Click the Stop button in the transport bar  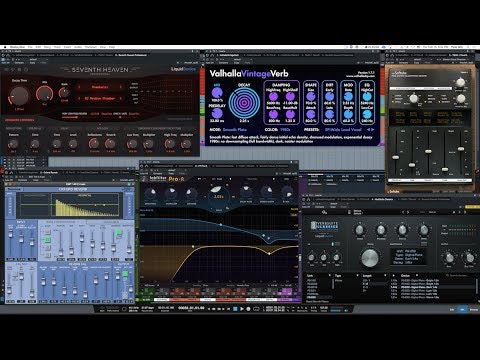(235, 309)
